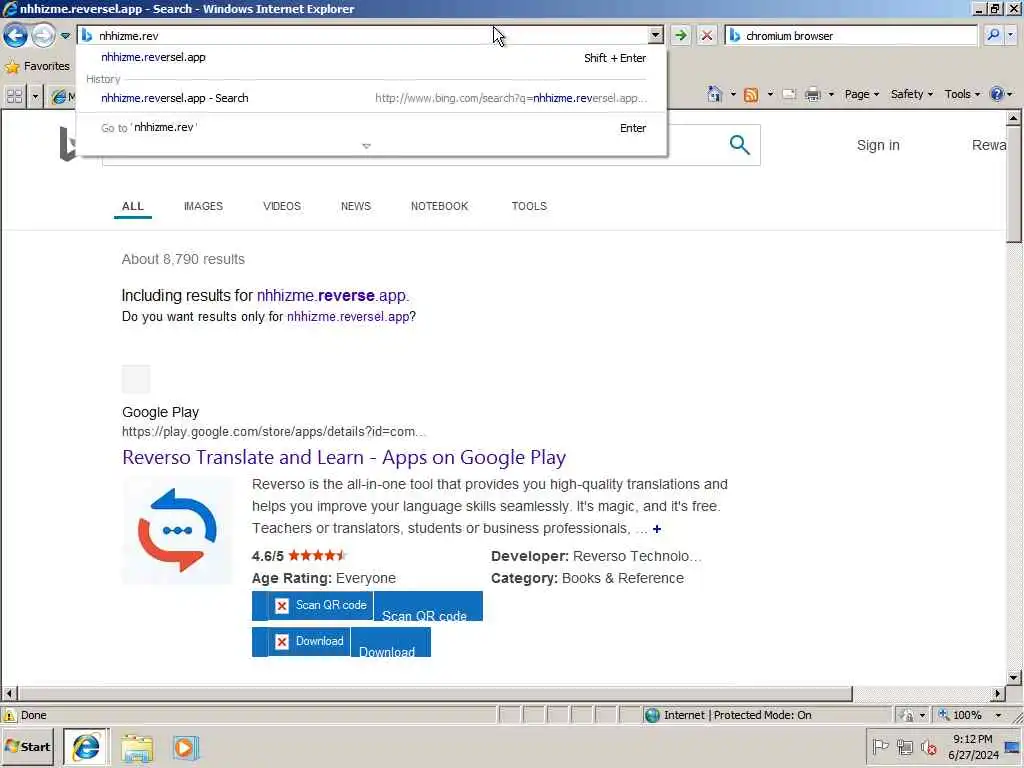The width and height of the screenshot is (1024, 768).
Task: Open the Safety menu
Action: coord(912,94)
